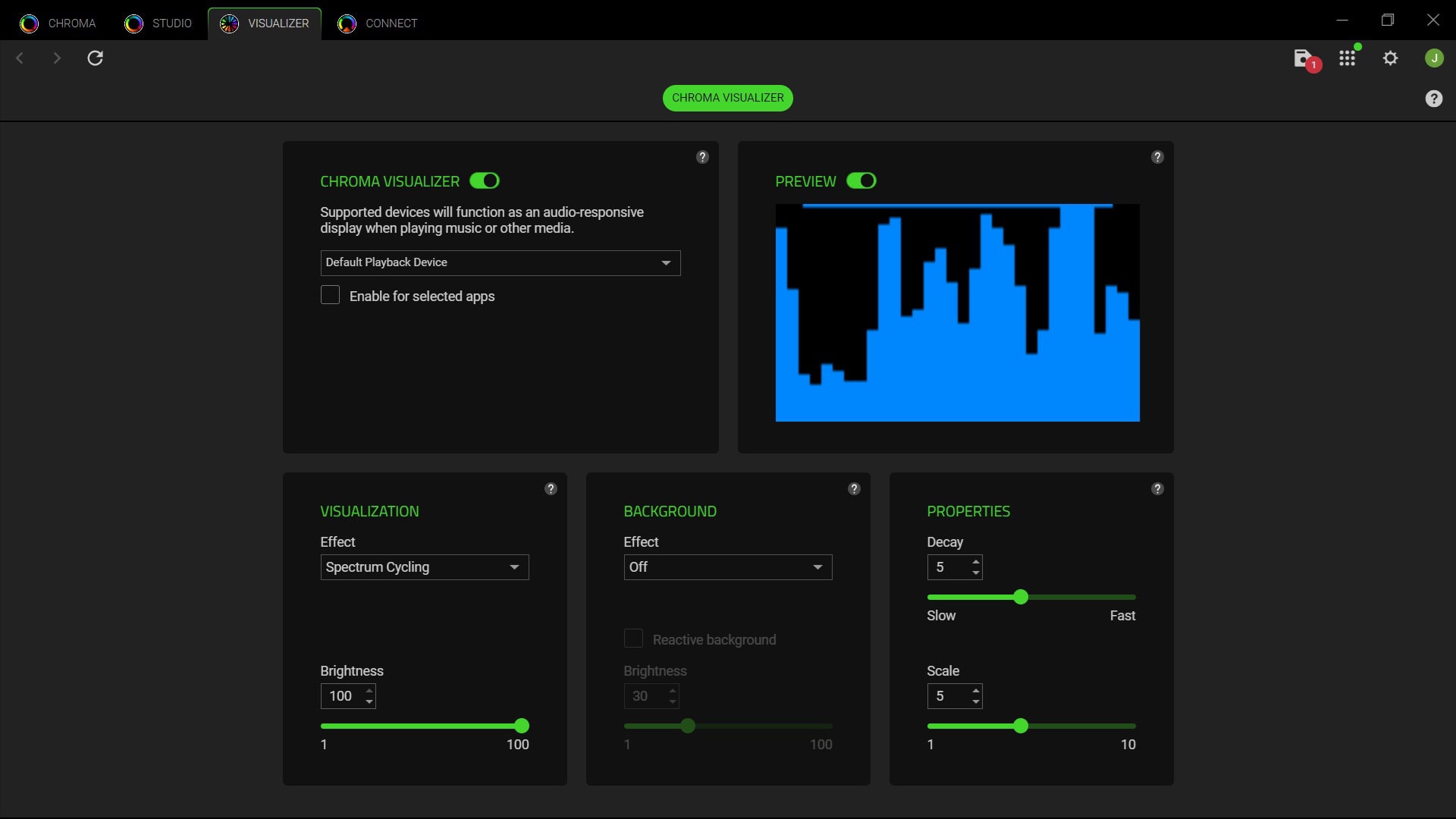
Task: Click the STUDIO tab color ring icon
Action: click(x=133, y=24)
